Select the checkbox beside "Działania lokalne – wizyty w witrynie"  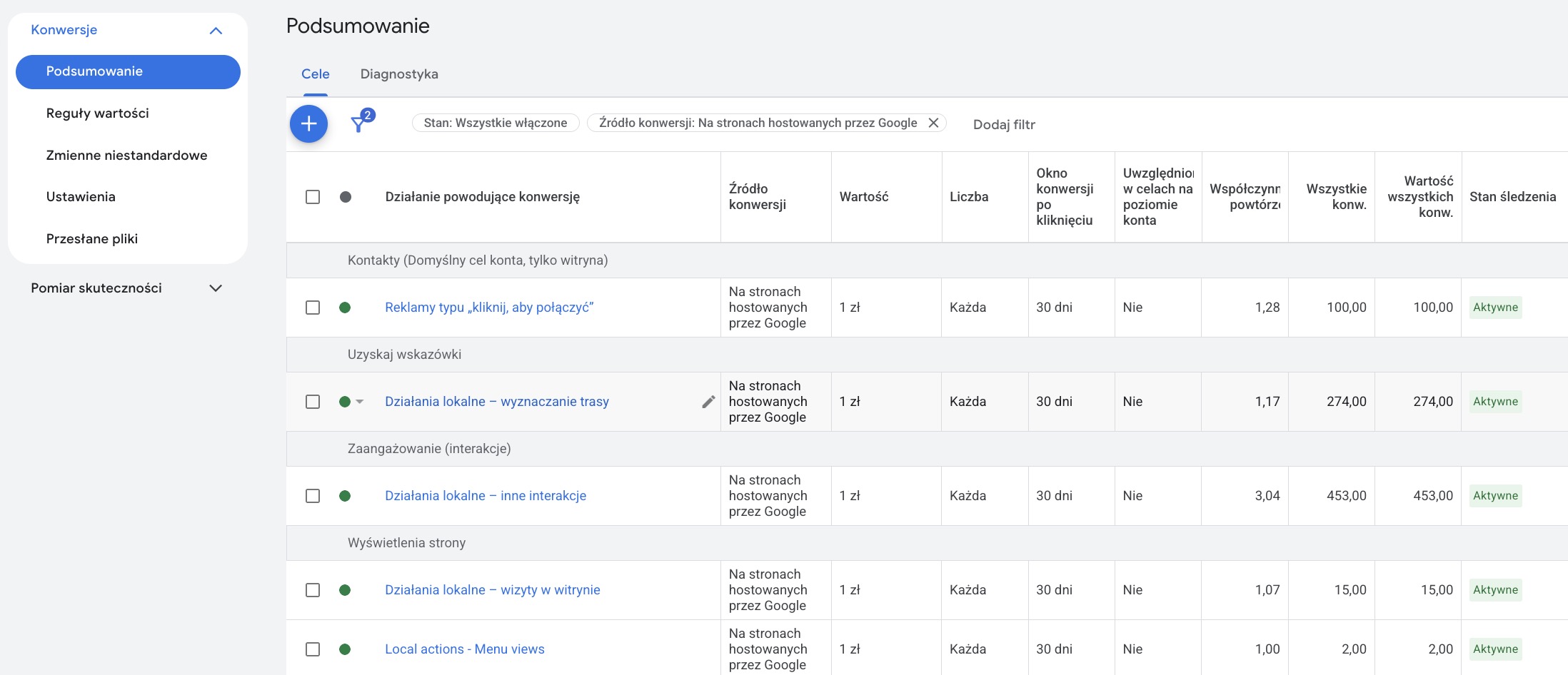tap(312, 590)
